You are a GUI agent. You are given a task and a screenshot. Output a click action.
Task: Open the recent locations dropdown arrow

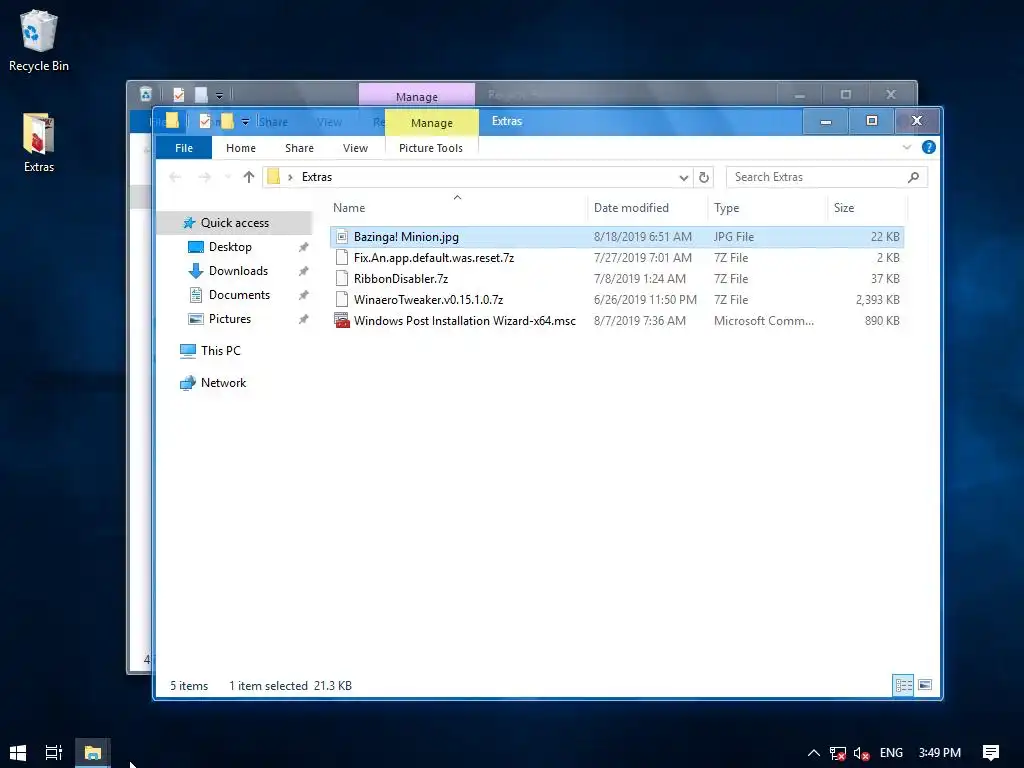click(x=227, y=177)
